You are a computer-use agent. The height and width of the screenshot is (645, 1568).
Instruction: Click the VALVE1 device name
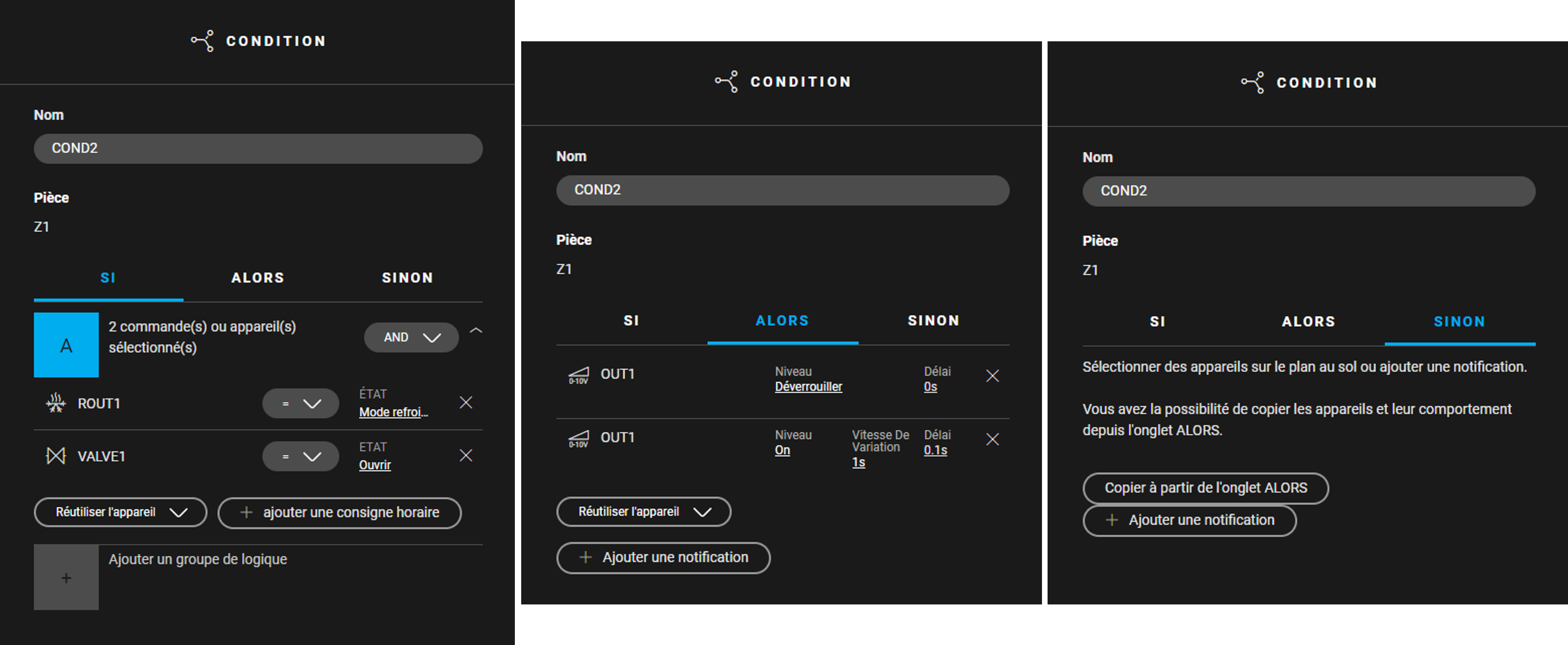tap(101, 456)
